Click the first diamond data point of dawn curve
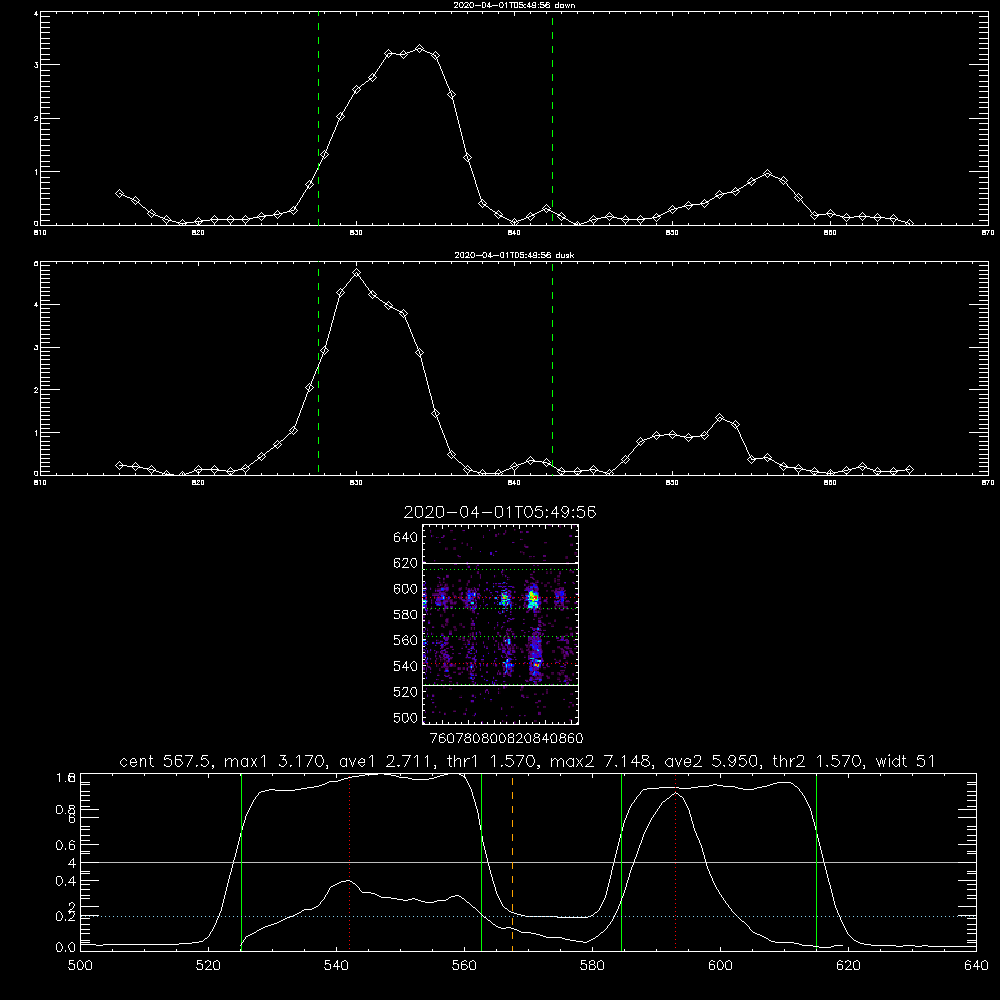Image resolution: width=1000 pixels, height=1000 pixels. click(x=119, y=193)
